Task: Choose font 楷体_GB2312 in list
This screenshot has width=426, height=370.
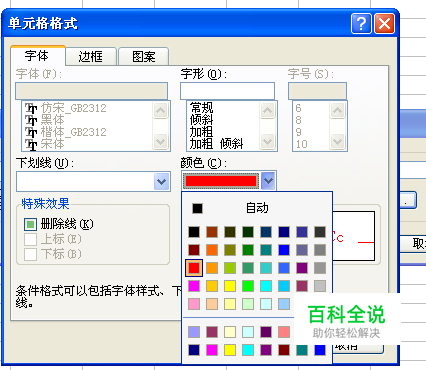Action: click(x=74, y=132)
